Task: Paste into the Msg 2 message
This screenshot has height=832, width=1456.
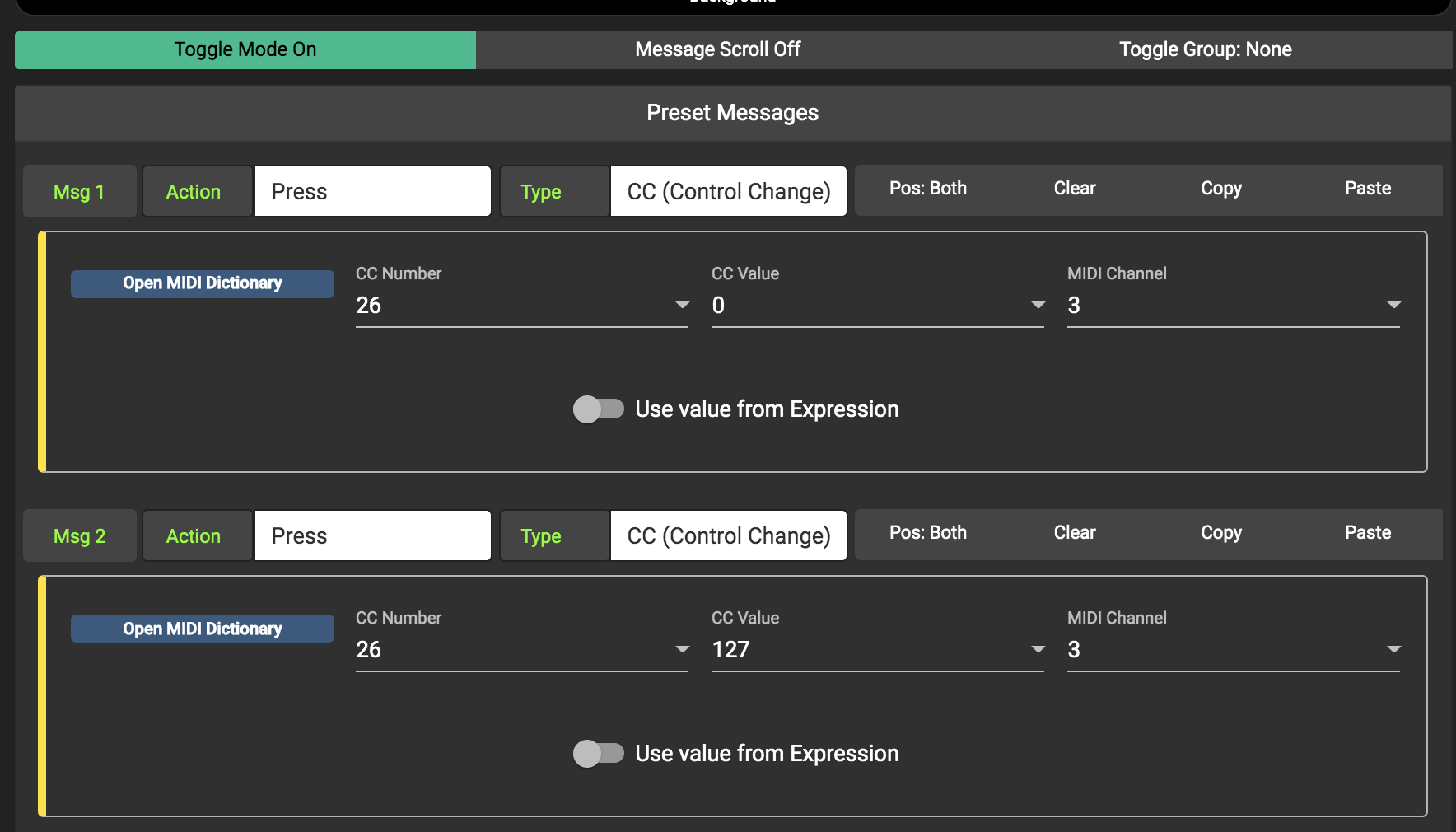Action: pos(1368,533)
